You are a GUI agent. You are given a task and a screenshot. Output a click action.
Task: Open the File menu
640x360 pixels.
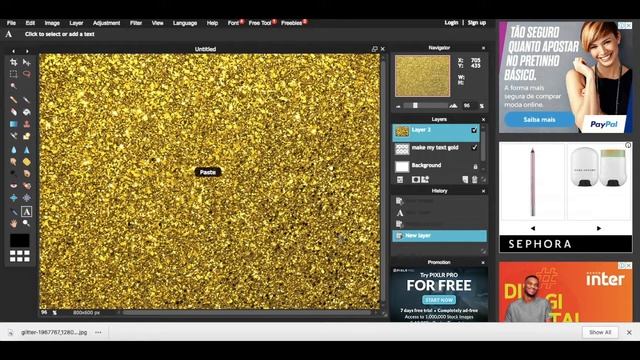pos(11,23)
